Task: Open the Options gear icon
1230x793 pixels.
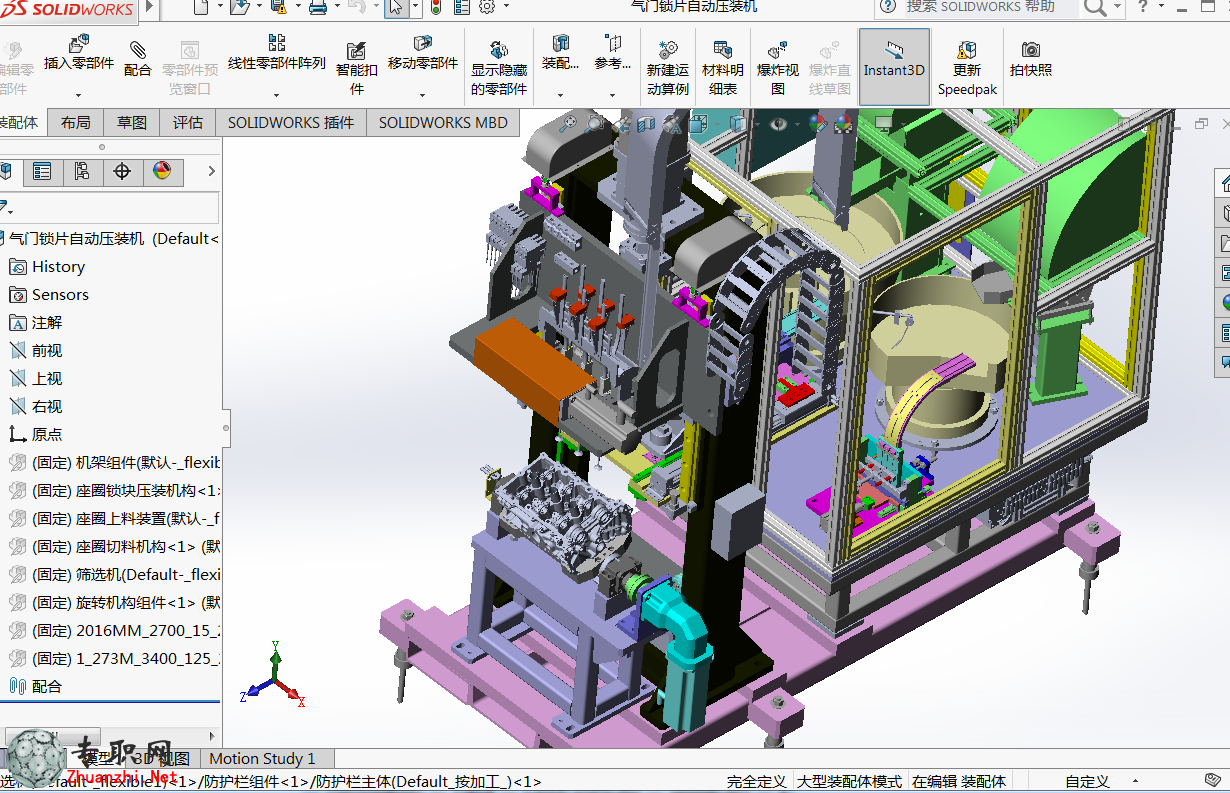Action: (487, 7)
